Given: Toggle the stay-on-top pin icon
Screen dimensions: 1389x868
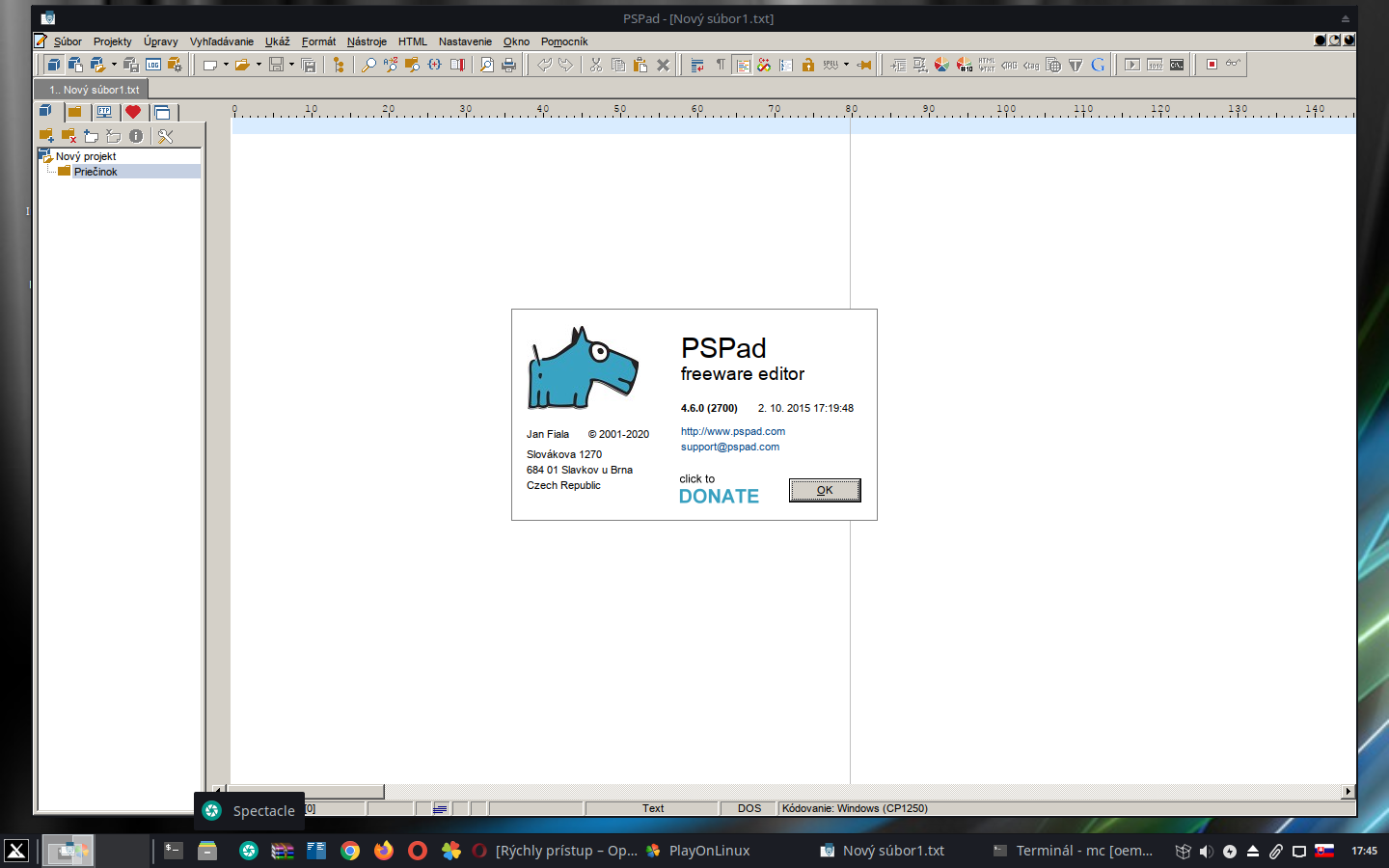Looking at the screenshot, I should point(864,65).
